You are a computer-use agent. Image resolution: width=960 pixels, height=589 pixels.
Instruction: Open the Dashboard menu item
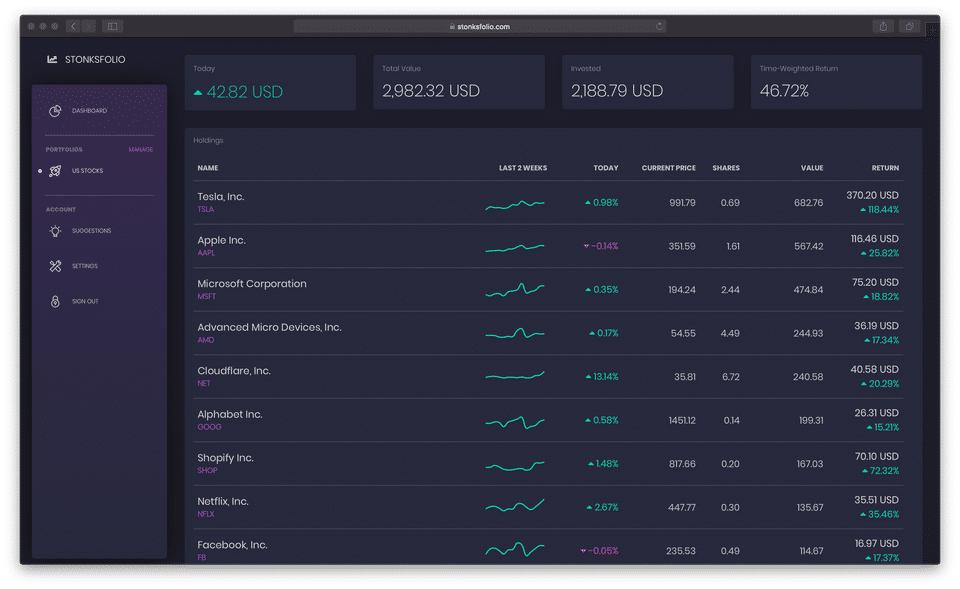pos(89,111)
